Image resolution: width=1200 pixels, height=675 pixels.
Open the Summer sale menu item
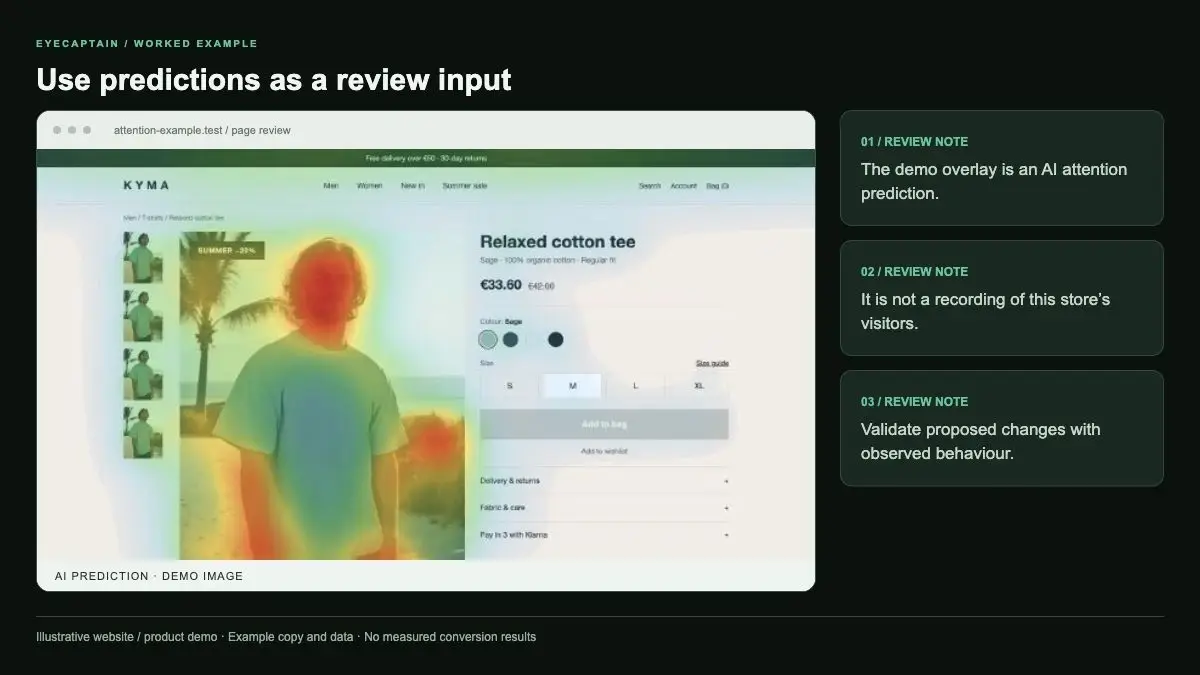[x=465, y=186]
